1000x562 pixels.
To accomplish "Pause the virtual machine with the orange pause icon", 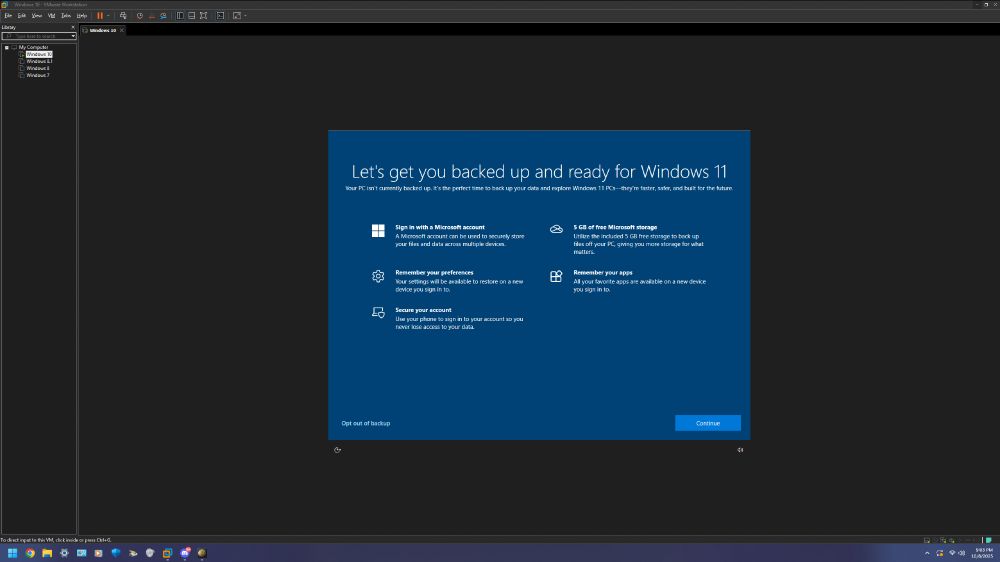I will point(100,15).
